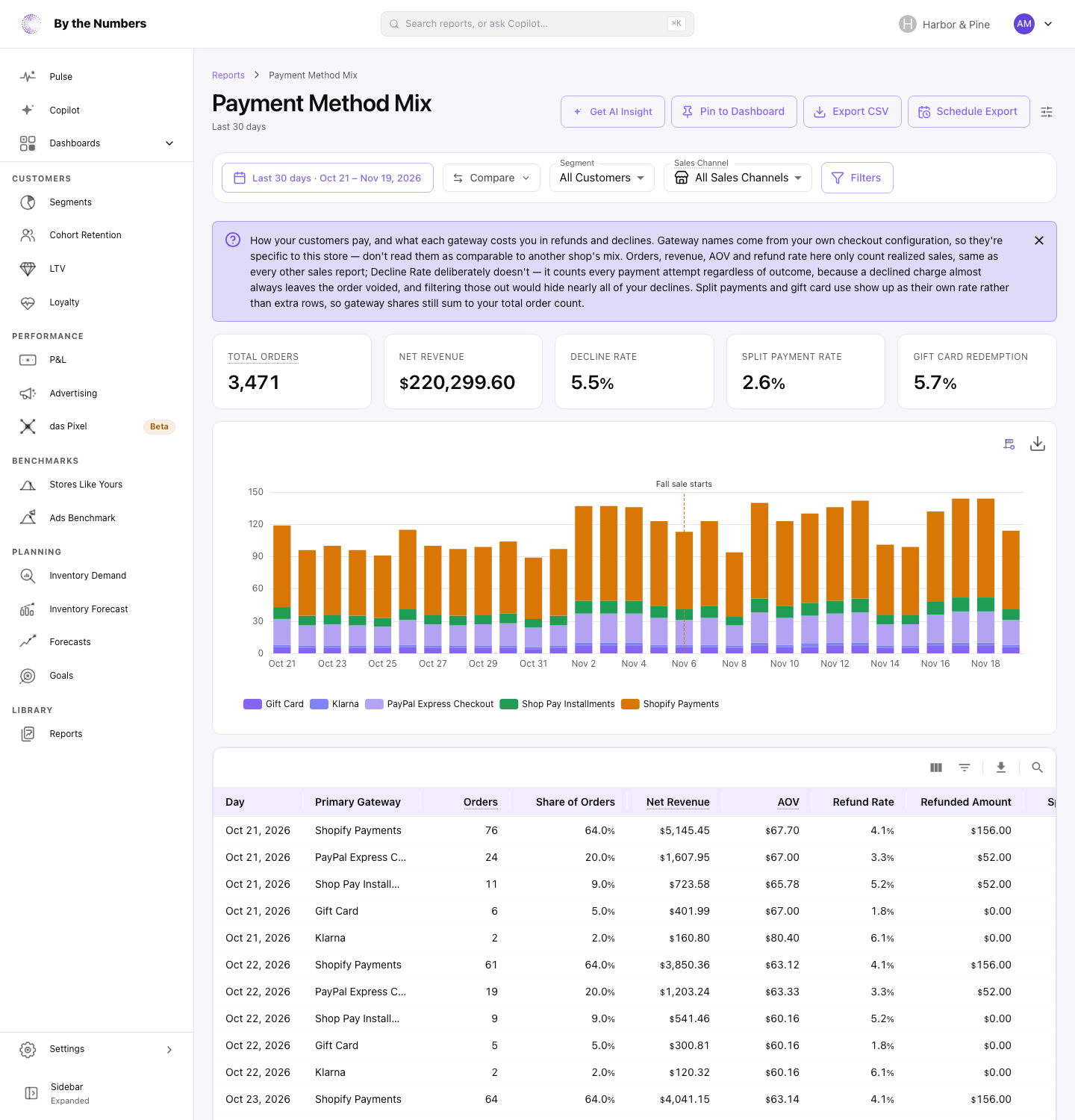Click the Total Orders card
This screenshot has height=1120, width=1075.
[292, 371]
